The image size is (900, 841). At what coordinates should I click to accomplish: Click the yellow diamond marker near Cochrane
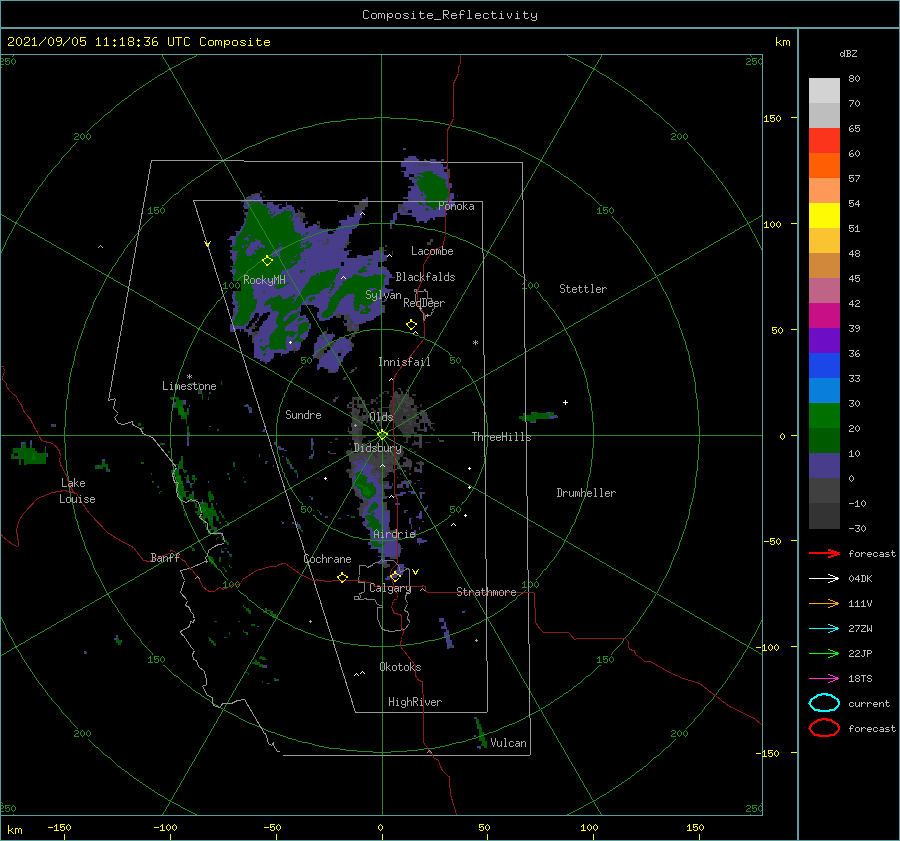click(343, 578)
